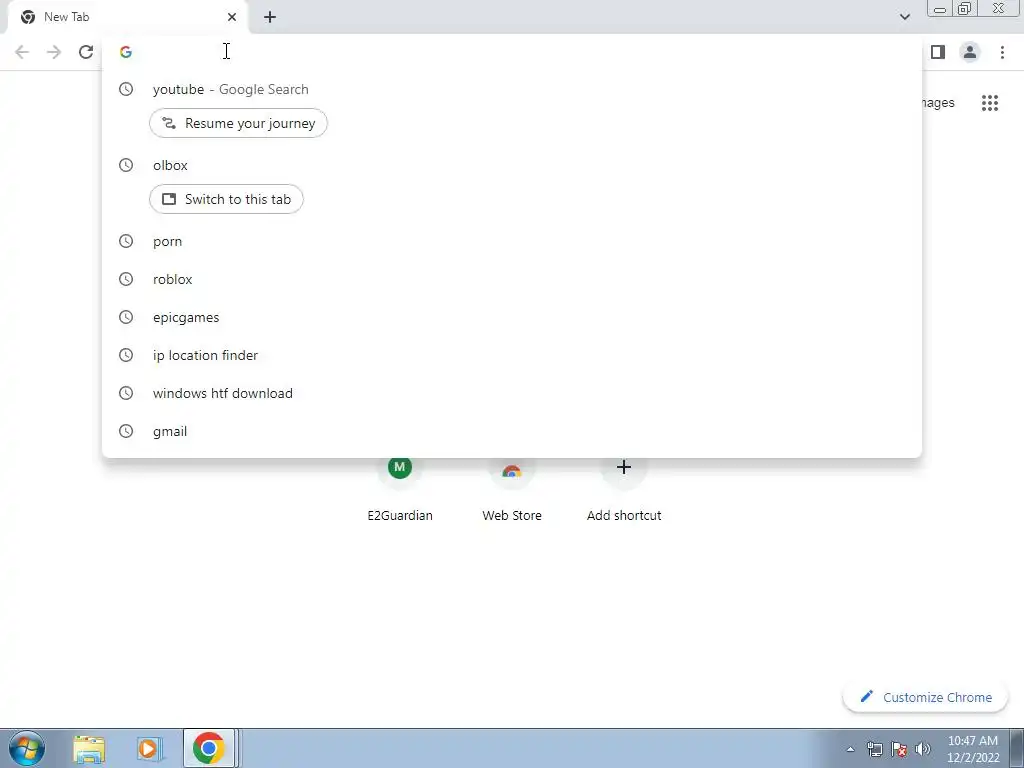Open a new tab with the plus button
Image resolution: width=1024 pixels, height=768 pixels.
pos(270,17)
